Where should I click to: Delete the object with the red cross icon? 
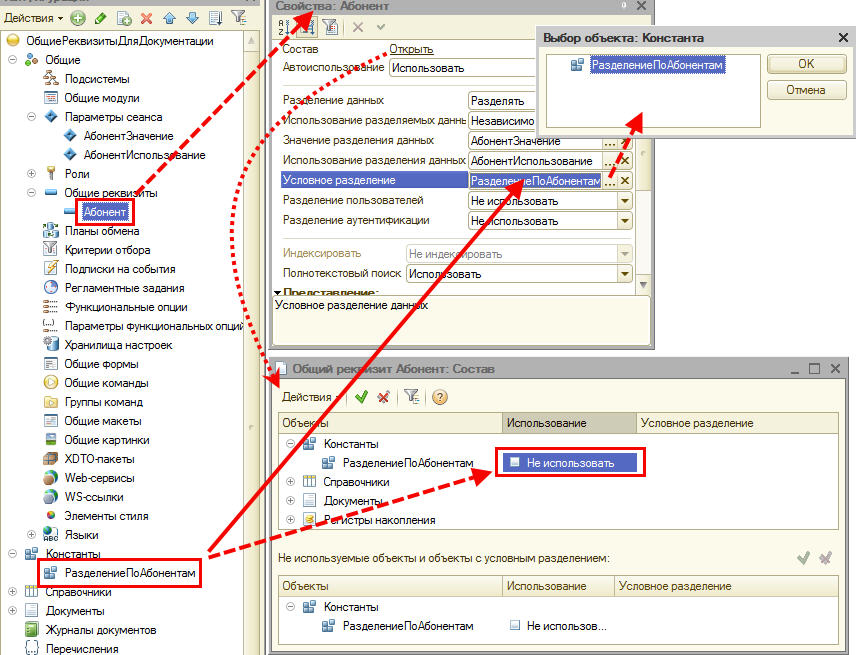click(146, 18)
